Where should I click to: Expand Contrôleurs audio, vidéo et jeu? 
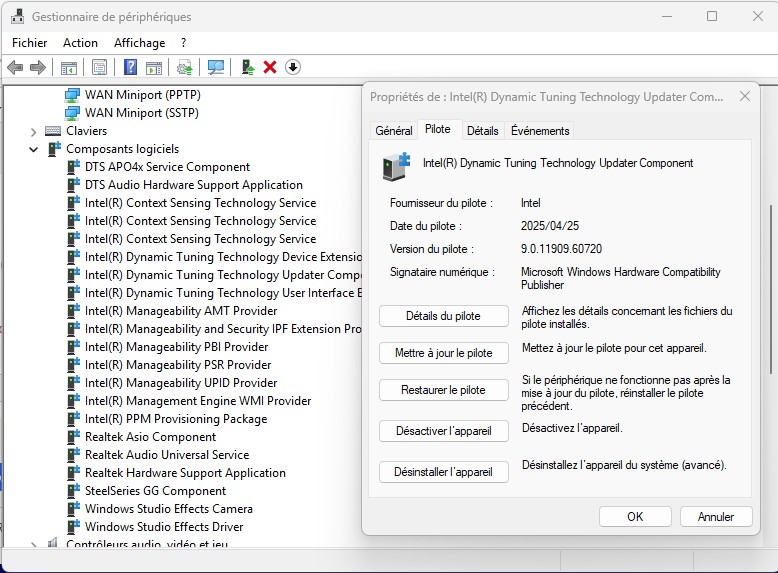click(x=33, y=545)
